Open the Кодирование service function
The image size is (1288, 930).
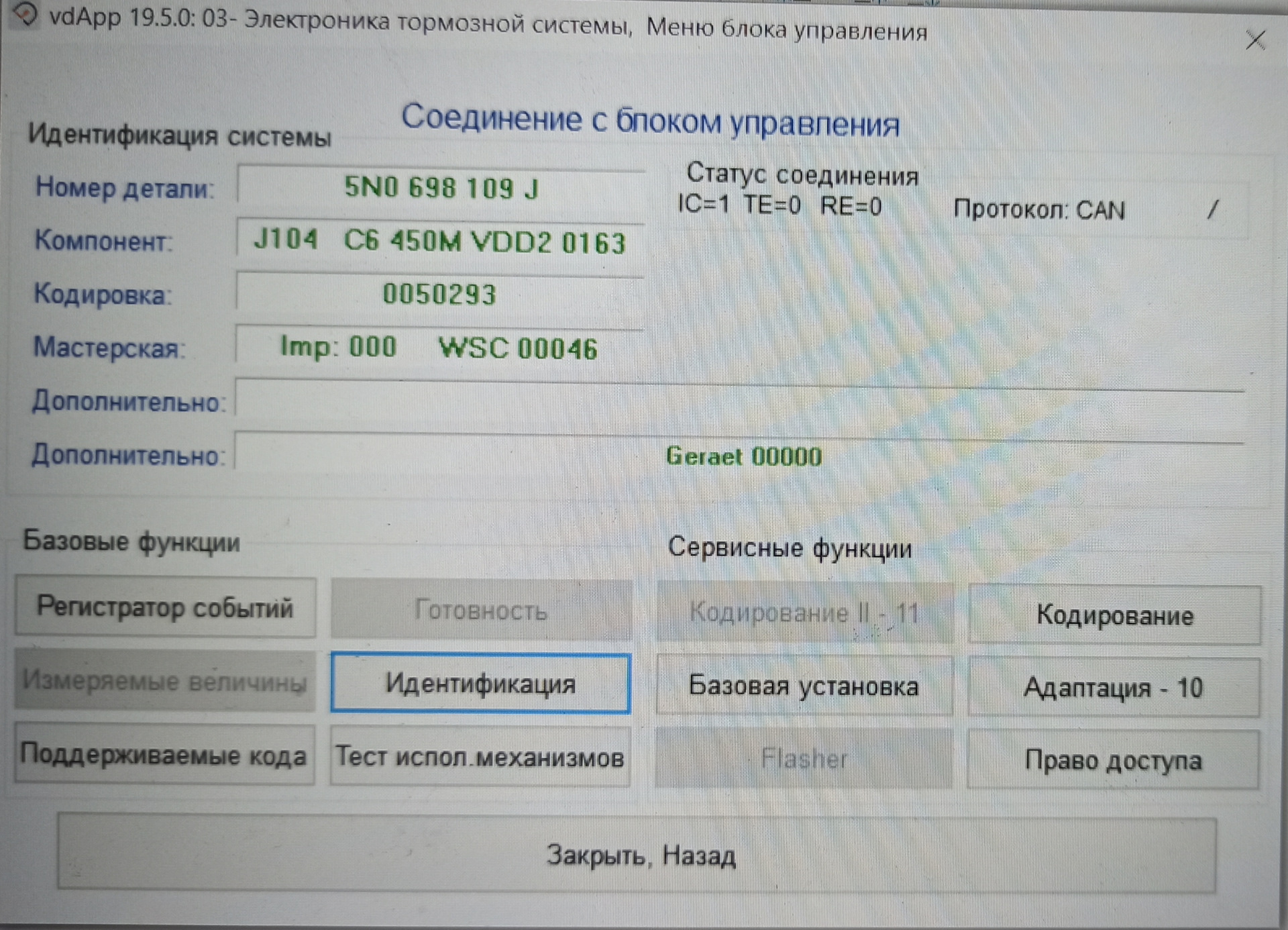[x=1114, y=615]
